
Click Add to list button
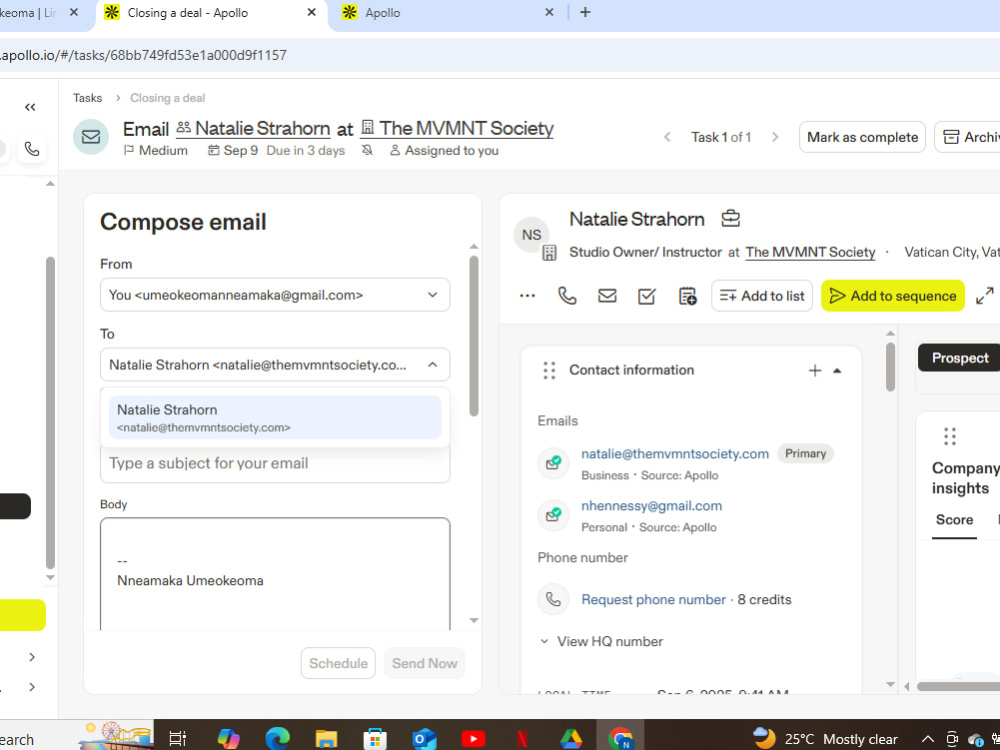coord(762,296)
